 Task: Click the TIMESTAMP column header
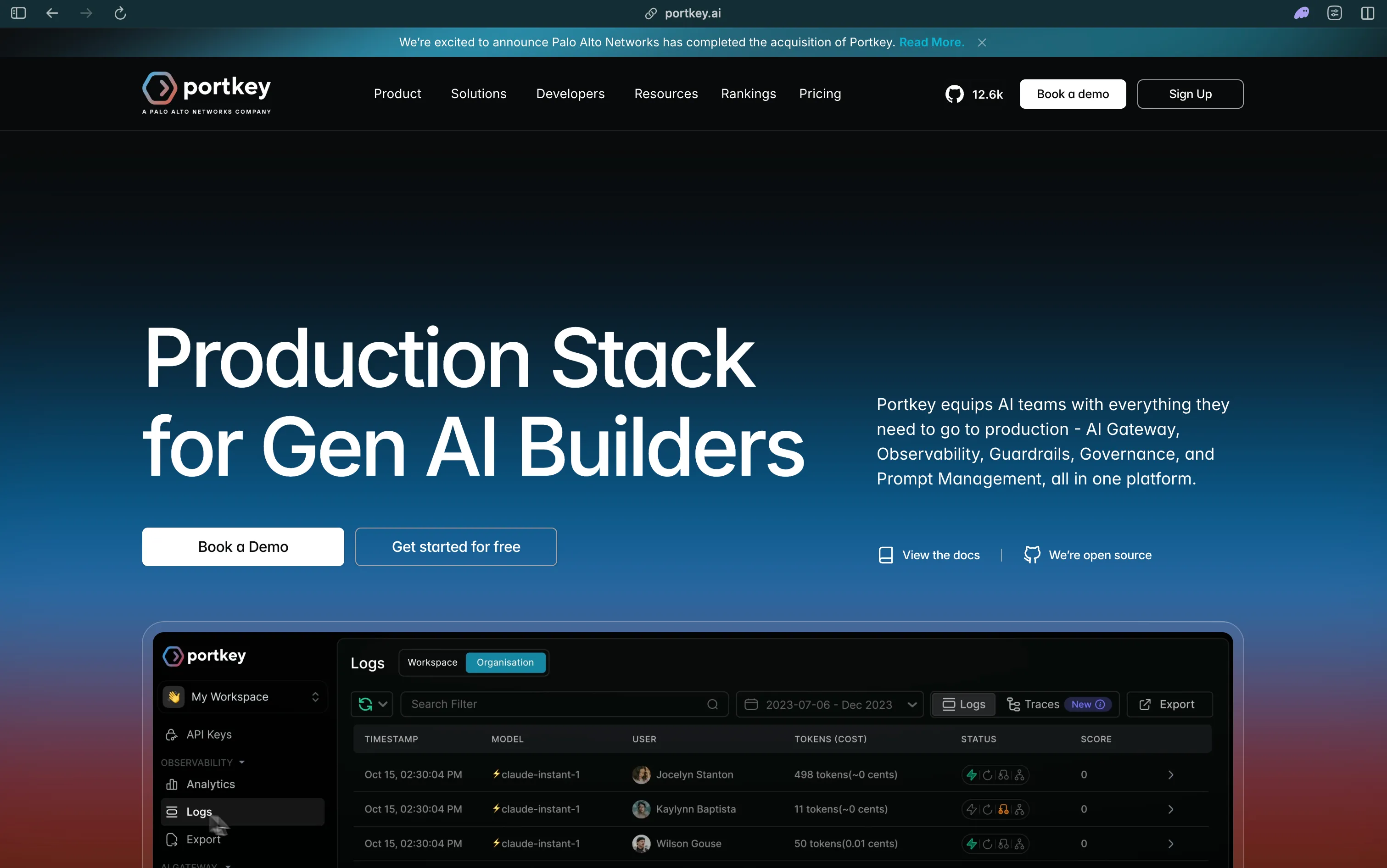click(391, 740)
